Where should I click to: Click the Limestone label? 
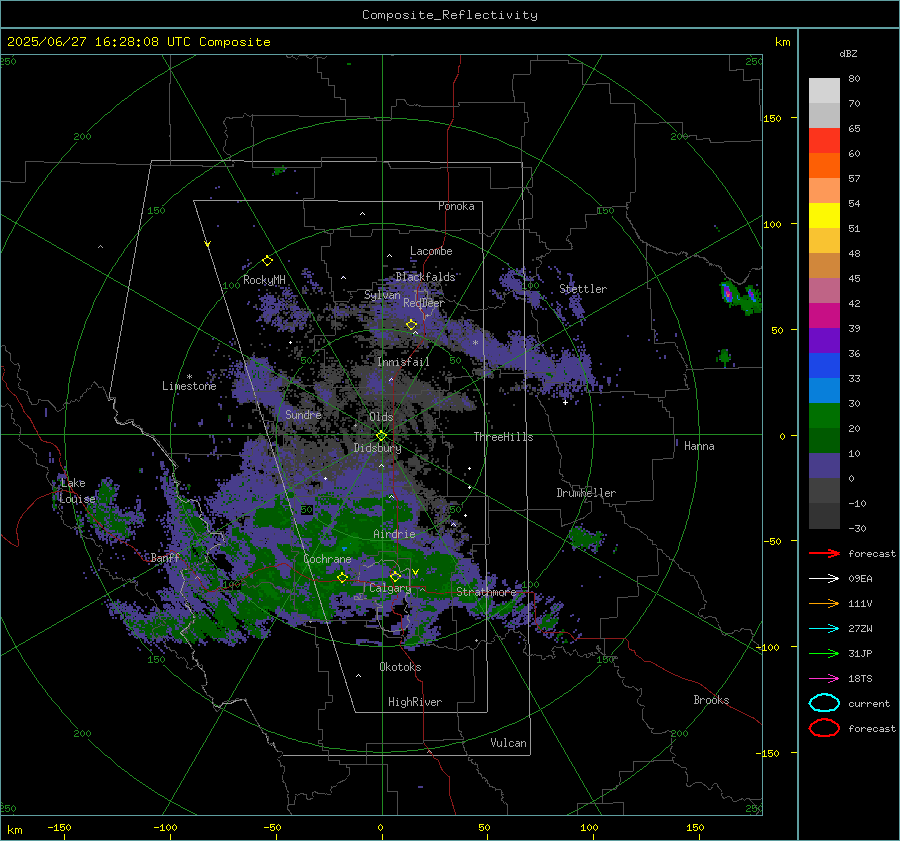pyautogui.click(x=189, y=386)
